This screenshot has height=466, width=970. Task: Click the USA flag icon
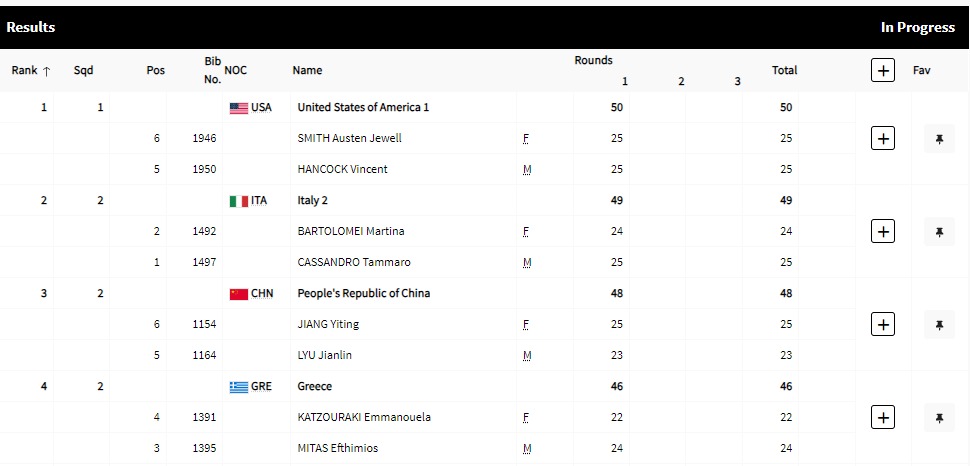(238, 108)
